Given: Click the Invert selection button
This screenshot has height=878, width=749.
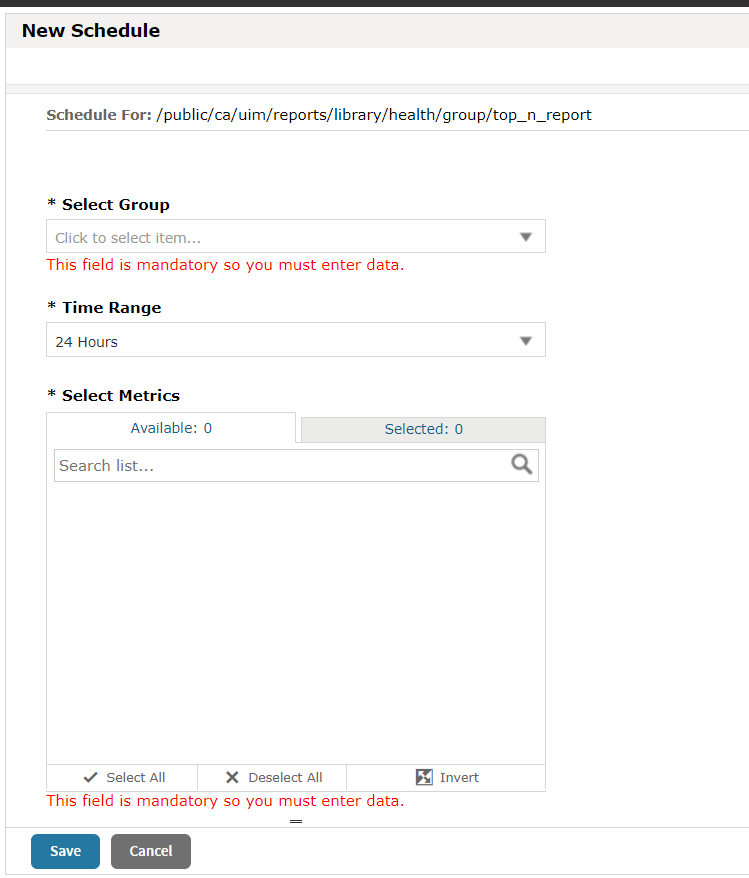Looking at the screenshot, I should (x=447, y=777).
